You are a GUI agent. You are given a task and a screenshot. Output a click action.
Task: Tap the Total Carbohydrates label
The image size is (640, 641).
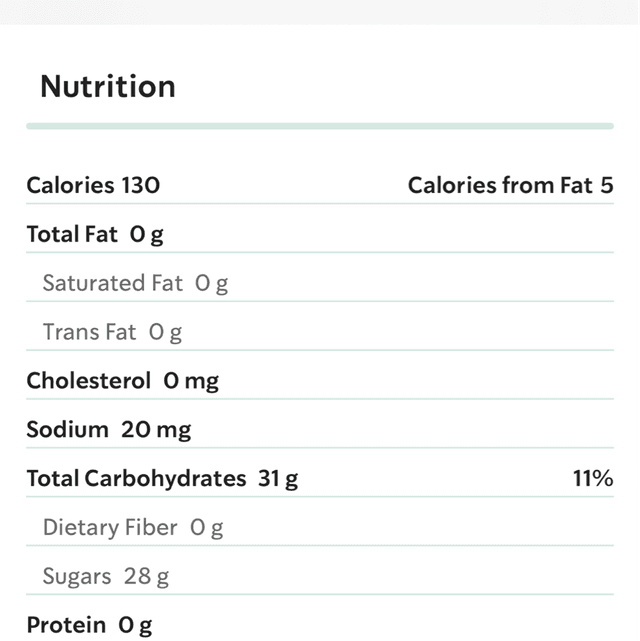(x=136, y=479)
